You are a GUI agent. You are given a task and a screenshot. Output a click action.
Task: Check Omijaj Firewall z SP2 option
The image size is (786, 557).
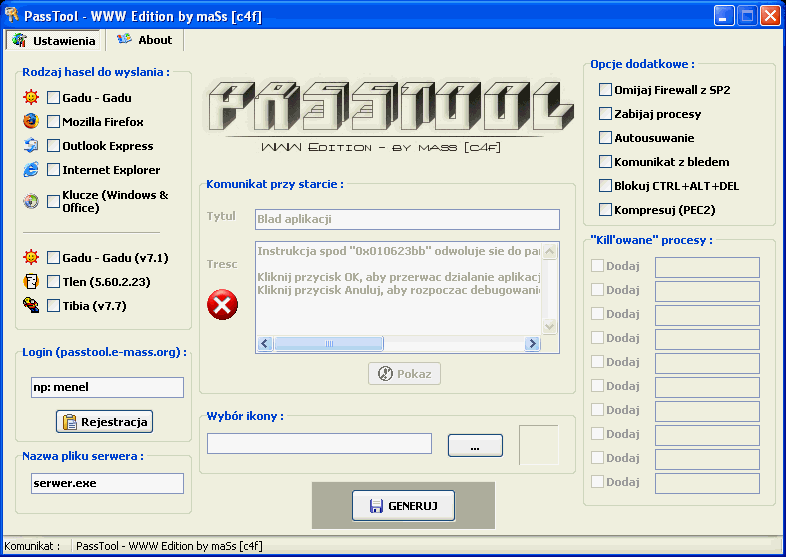click(x=605, y=90)
